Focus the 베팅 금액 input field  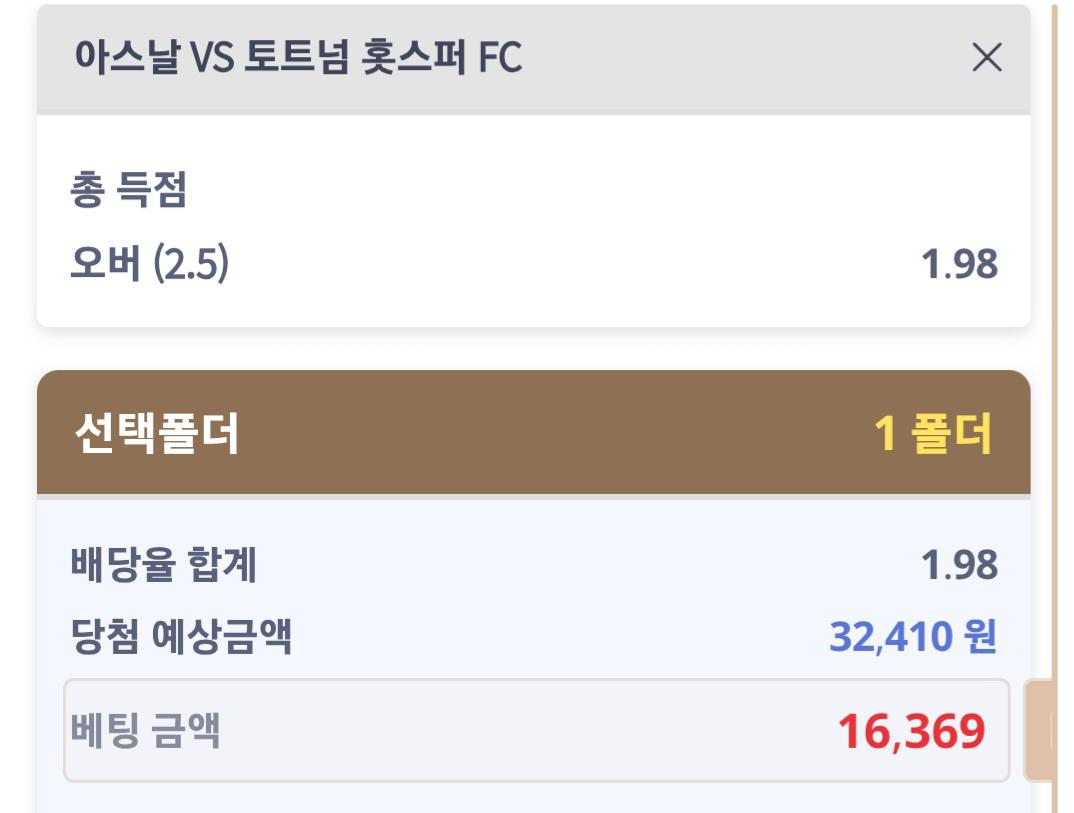(x=450, y=731)
